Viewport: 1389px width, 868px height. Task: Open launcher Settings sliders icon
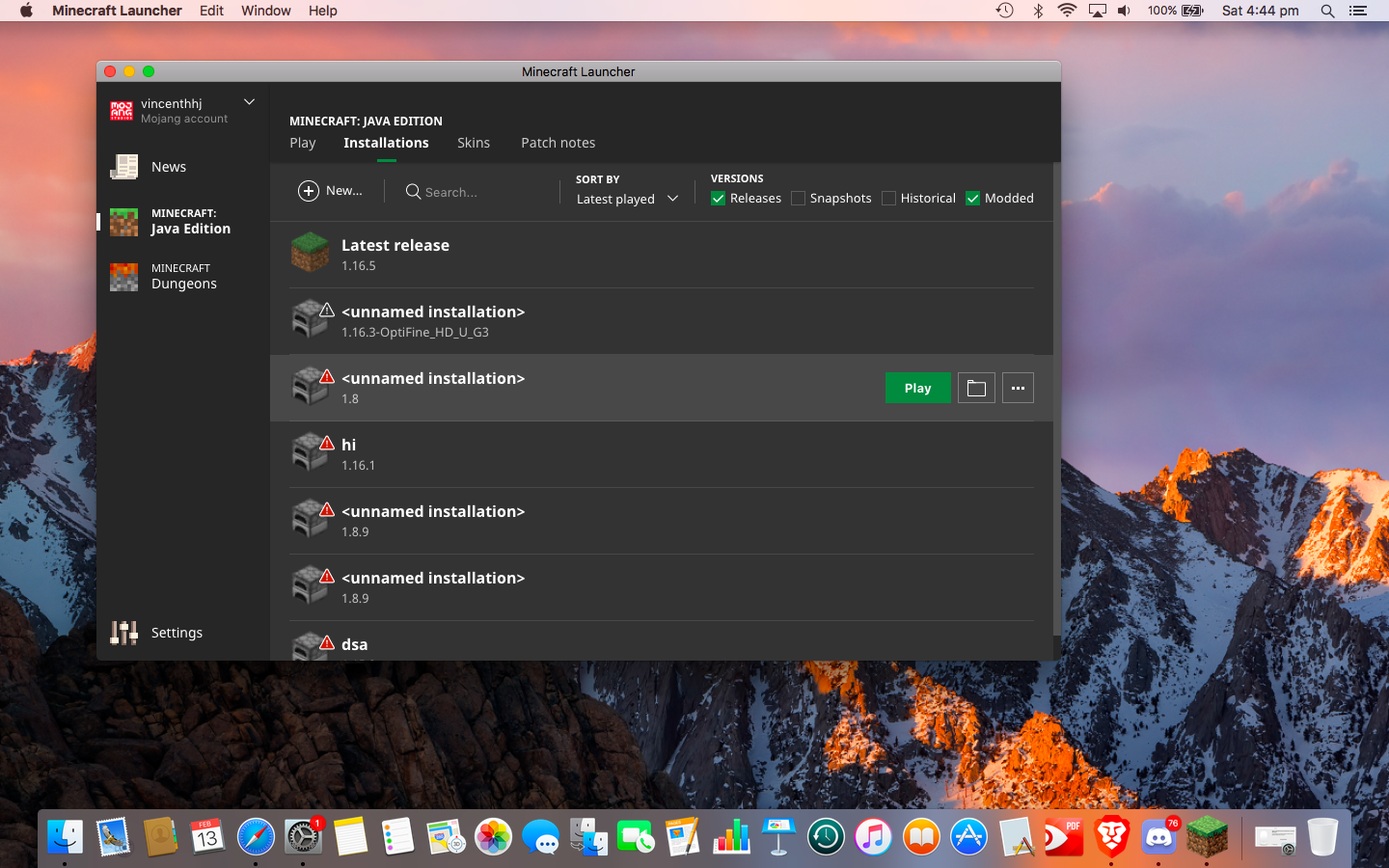pos(123,633)
